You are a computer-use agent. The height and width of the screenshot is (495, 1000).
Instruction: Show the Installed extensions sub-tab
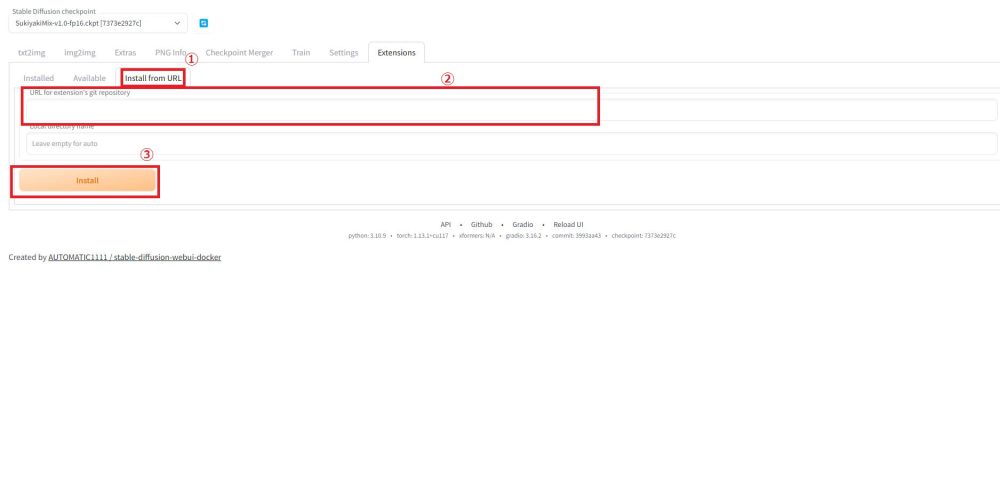39,78
